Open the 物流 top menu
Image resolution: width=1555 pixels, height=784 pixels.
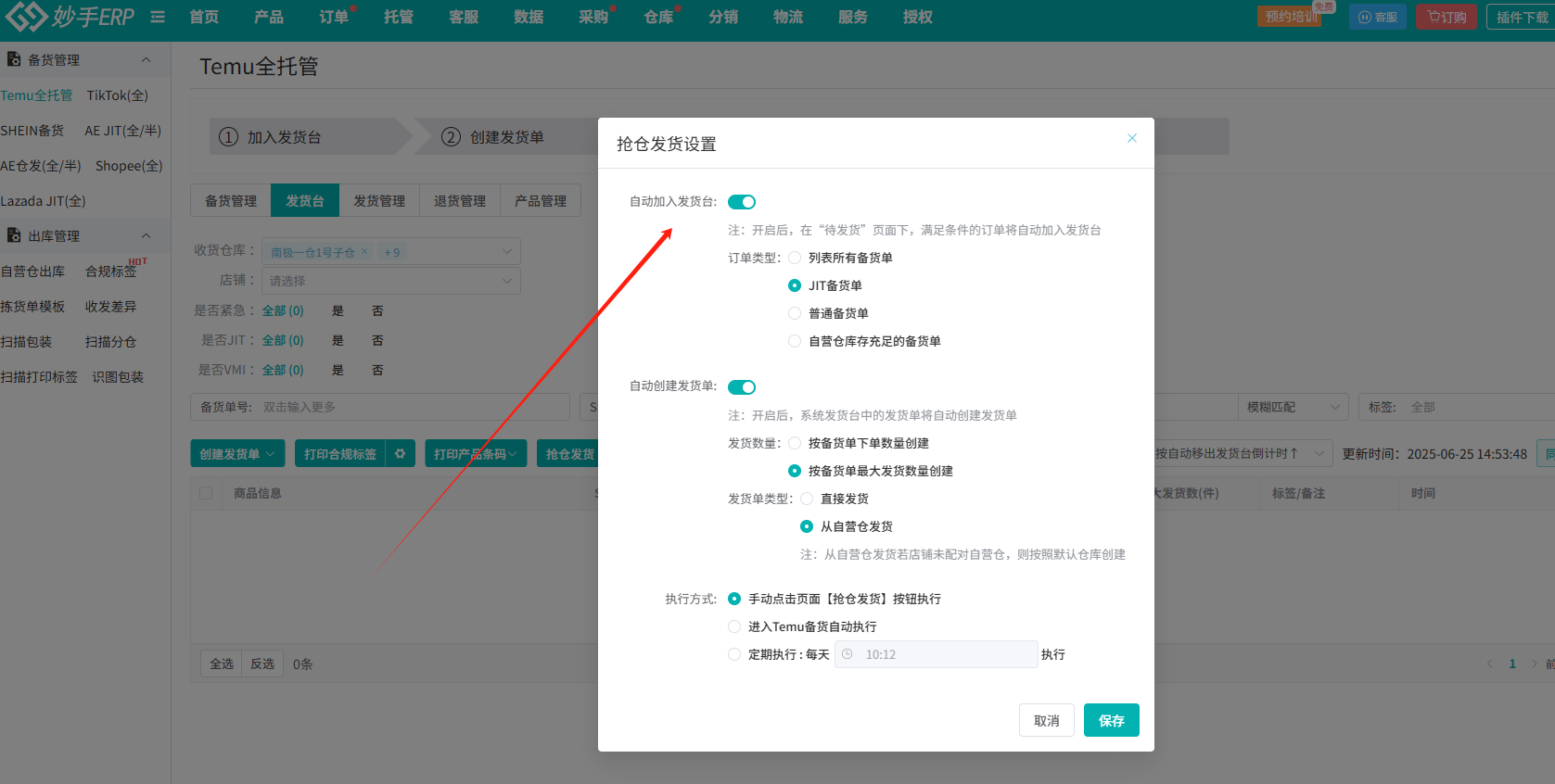[x=788, y=17]
